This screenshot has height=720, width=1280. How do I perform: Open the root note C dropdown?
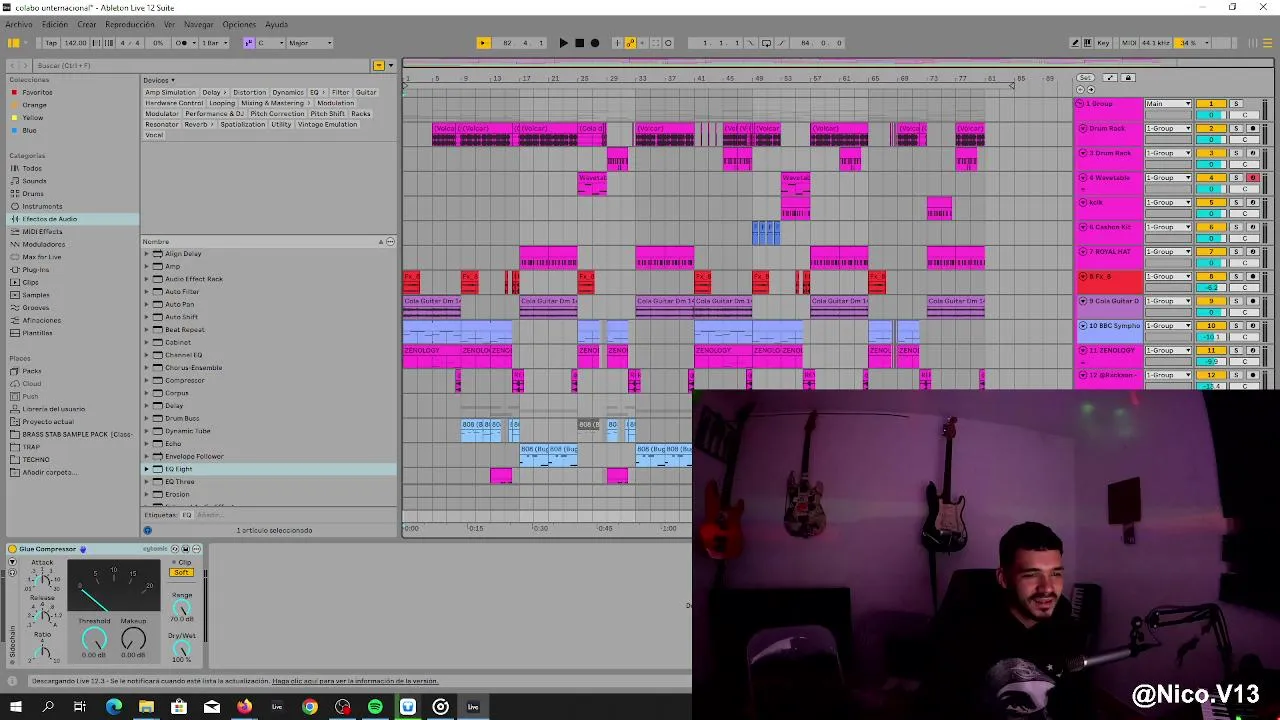(x=269, y=43)
